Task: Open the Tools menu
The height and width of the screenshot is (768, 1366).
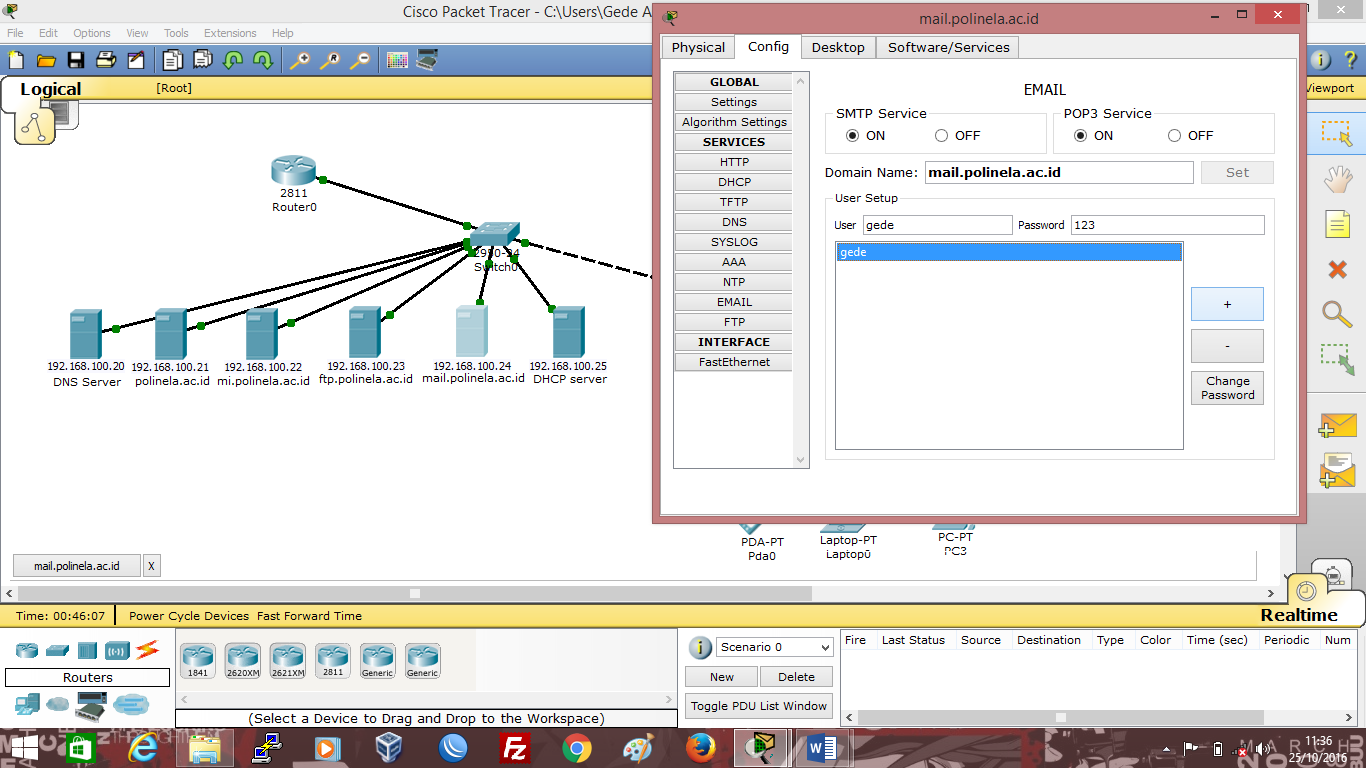Action: (x=176, y=33)
